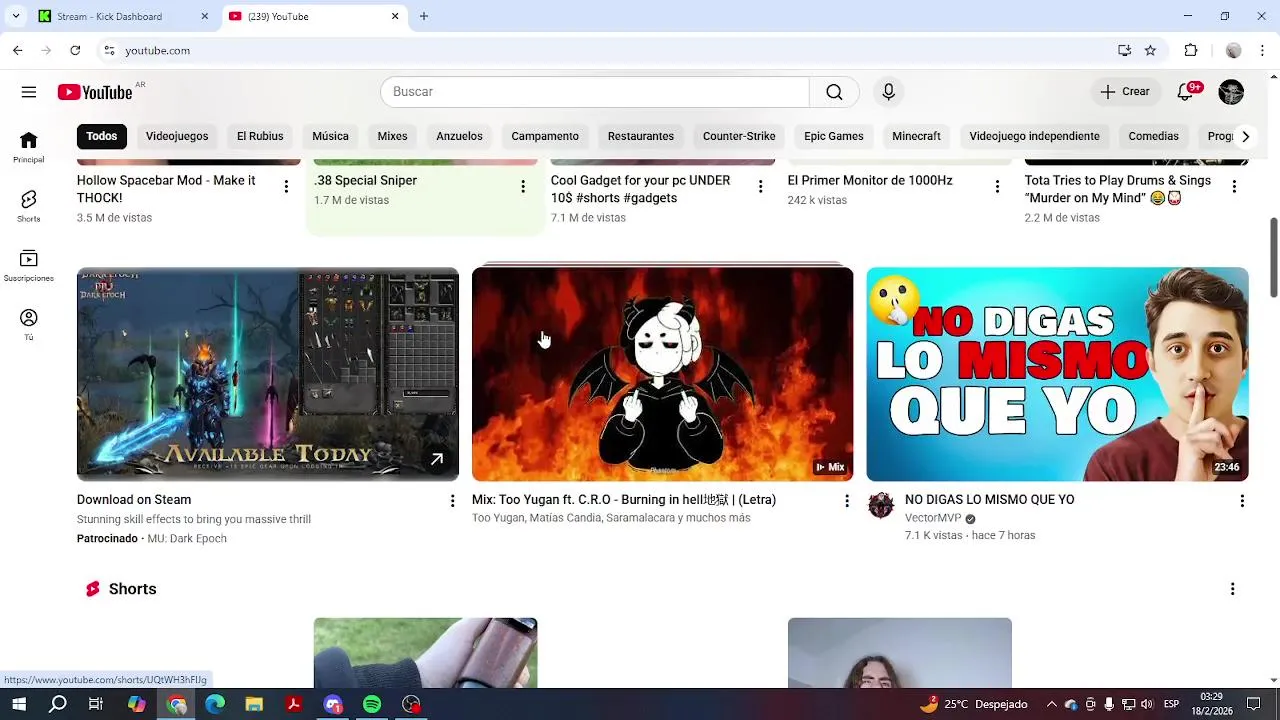Open the YouTube hamburger guide menu
1280x720 pixels.
coord(29,92)
